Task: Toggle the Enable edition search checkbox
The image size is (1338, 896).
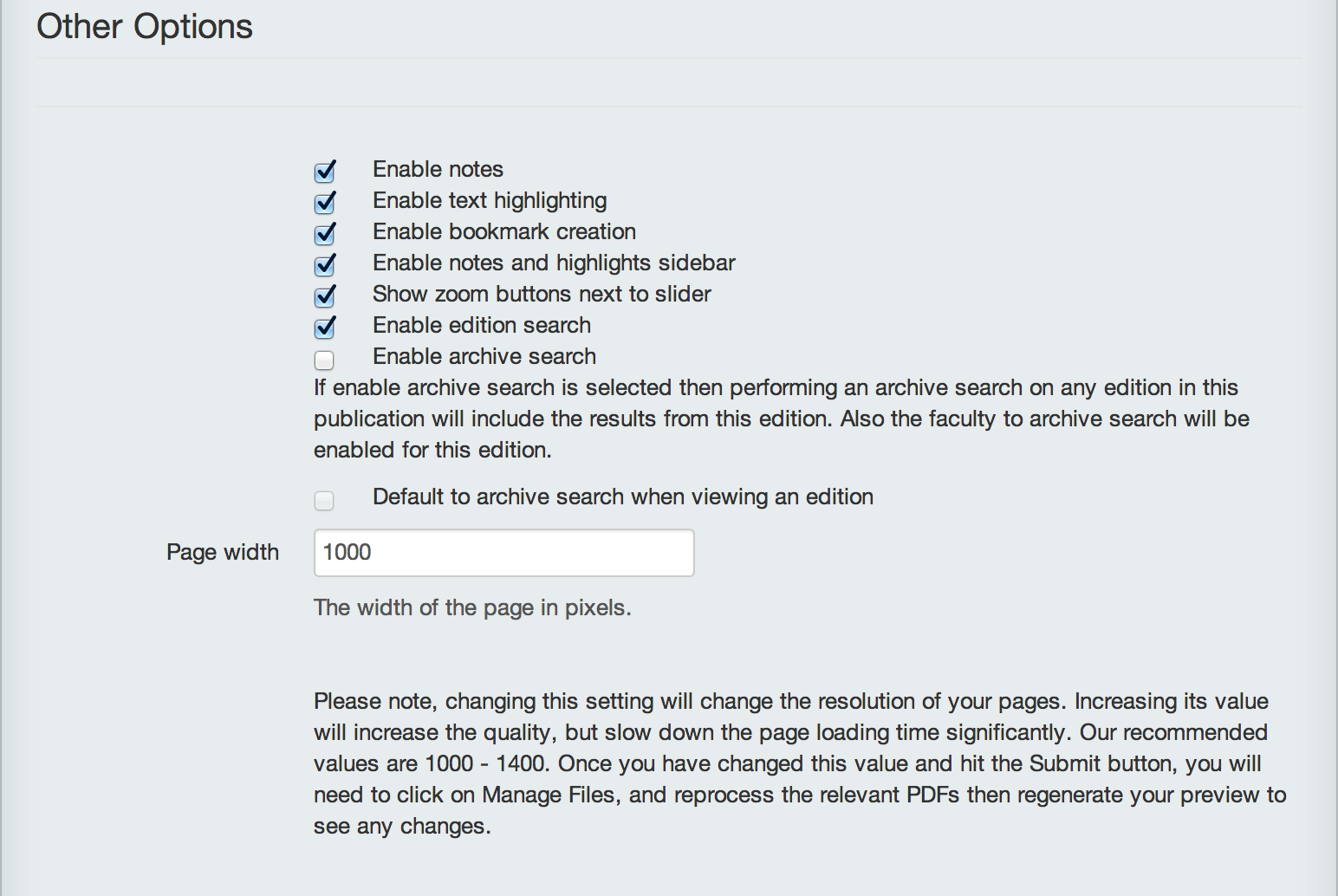Action: click(x=324, y=328)
